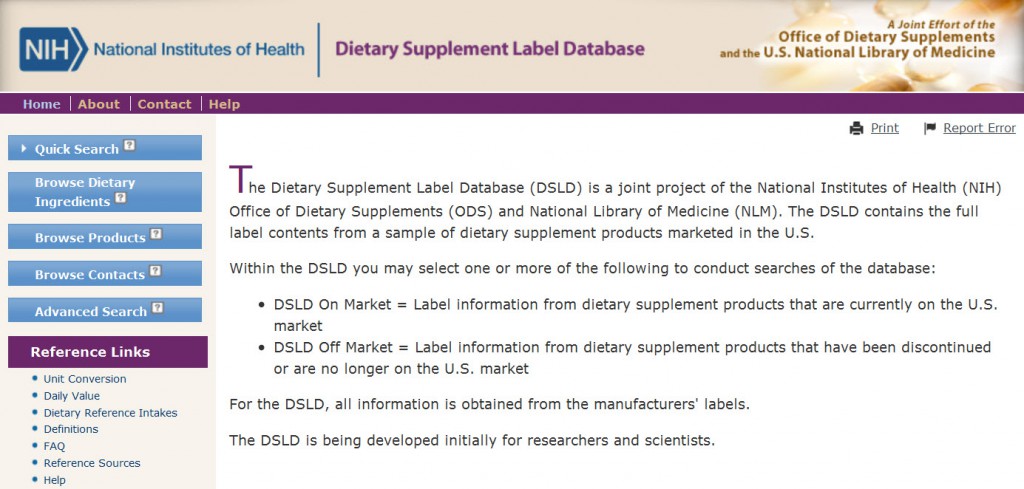Open the Unit Conversion reference link
Viewport: 1024px width, 489px height.
click(x=85, y=379)
